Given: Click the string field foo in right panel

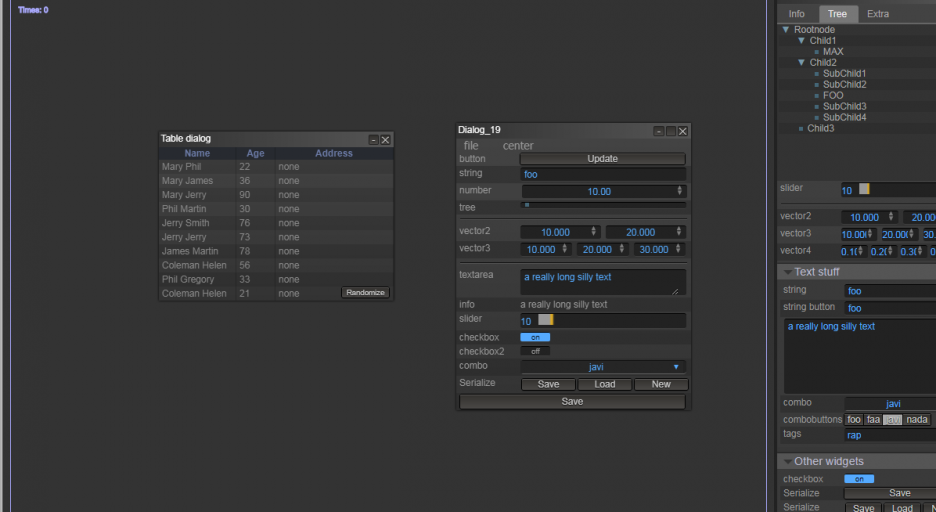Looking at the screenshot, I should pos(890,291).
